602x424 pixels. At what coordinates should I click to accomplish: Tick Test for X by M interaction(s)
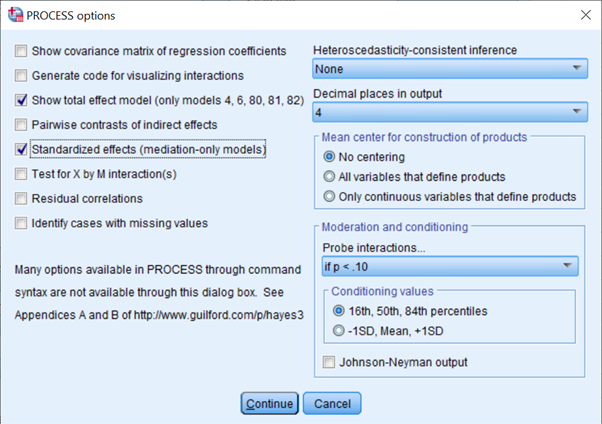point(21,174)
